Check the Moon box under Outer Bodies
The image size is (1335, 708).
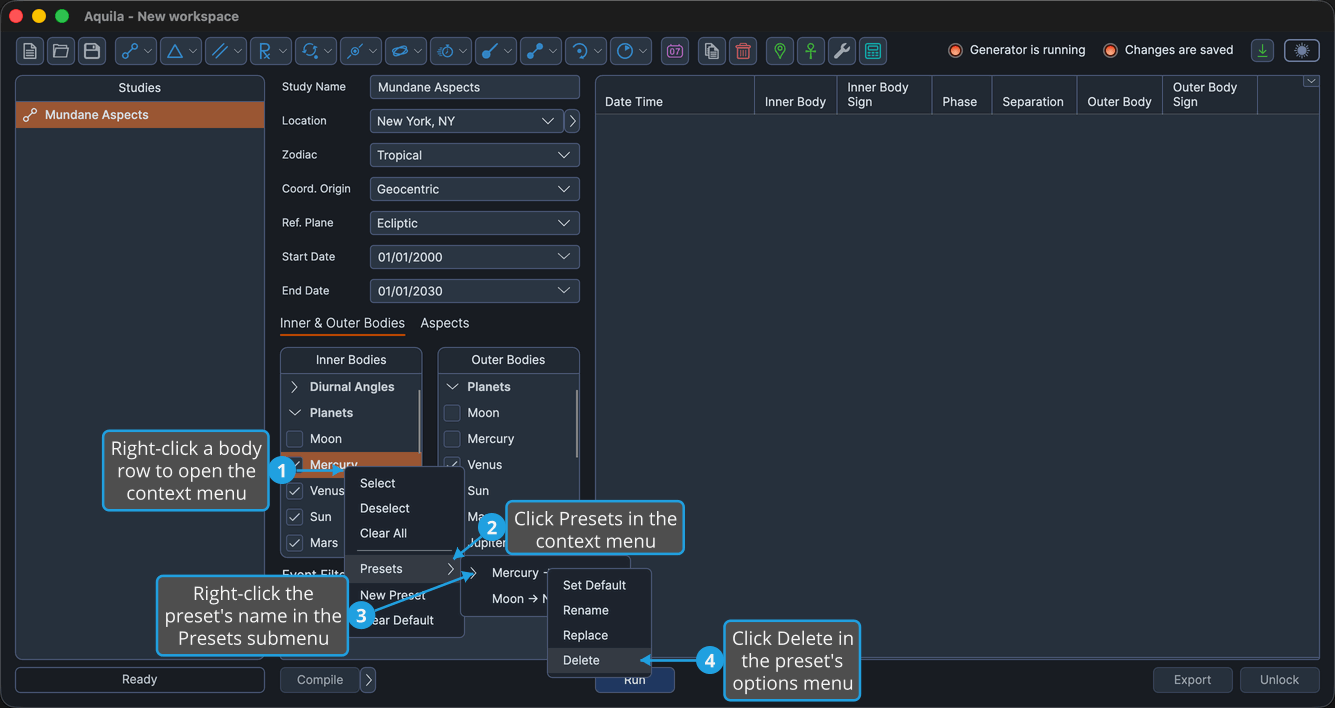452,413
